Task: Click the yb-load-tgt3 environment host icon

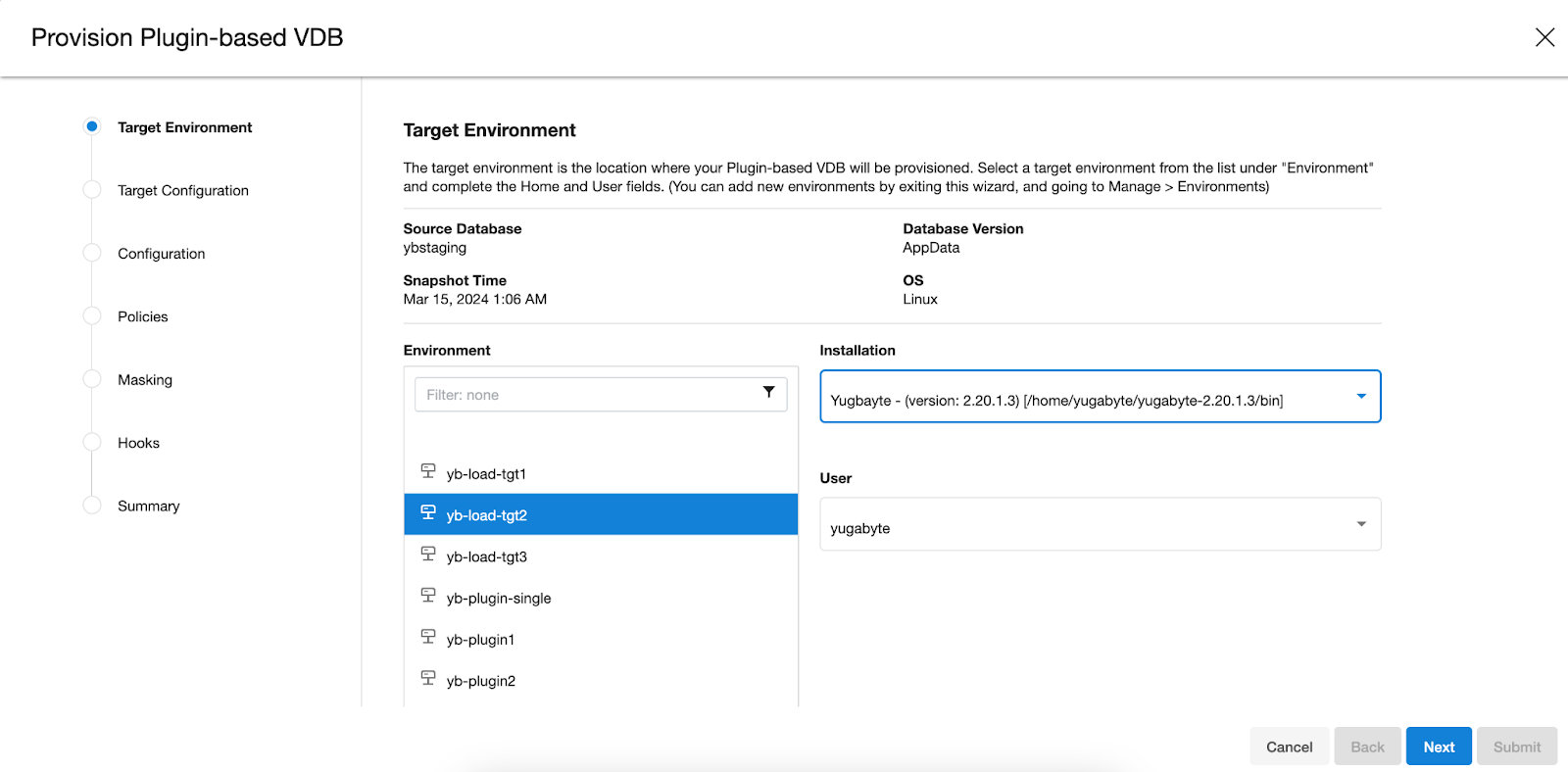Action: (x=428, y=555)
